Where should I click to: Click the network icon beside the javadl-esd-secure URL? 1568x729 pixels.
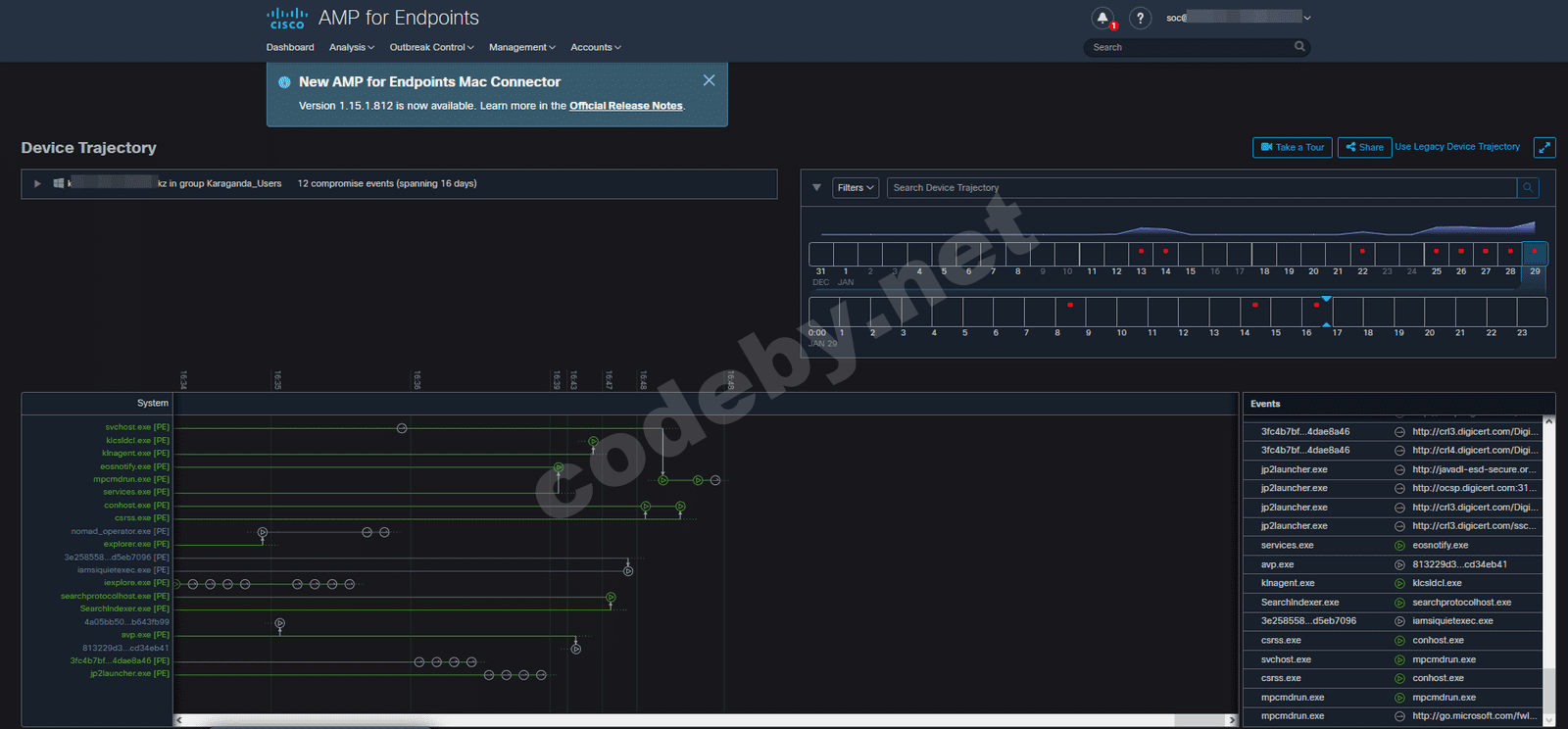tap(1399, 469)
